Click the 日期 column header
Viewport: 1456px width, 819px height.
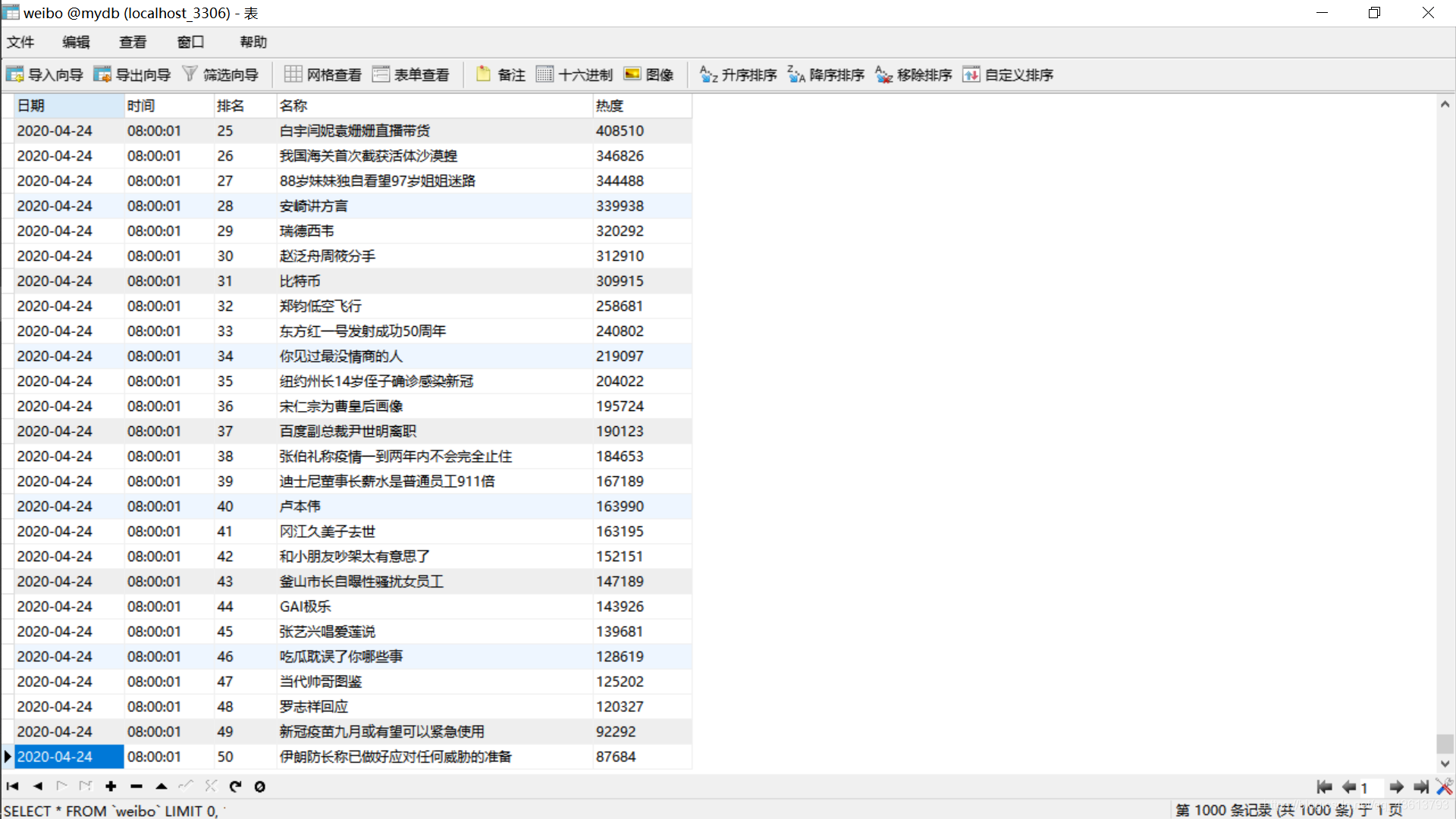[69, 105]
